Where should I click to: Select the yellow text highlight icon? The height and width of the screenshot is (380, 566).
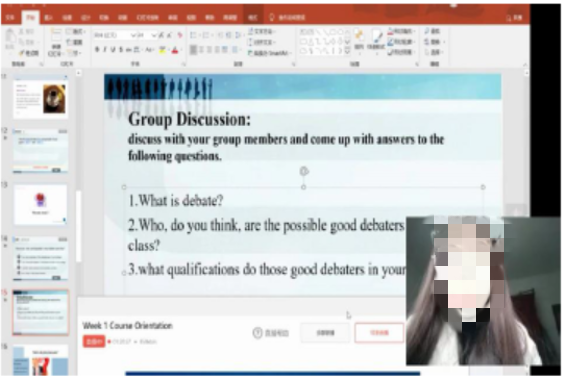162,50
